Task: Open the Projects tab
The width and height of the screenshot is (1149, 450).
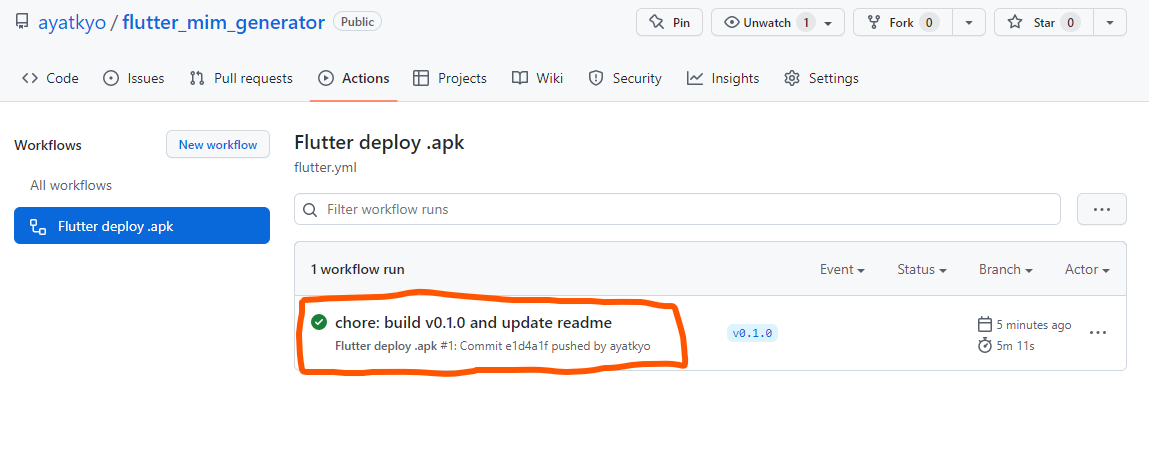Action: 450,78
